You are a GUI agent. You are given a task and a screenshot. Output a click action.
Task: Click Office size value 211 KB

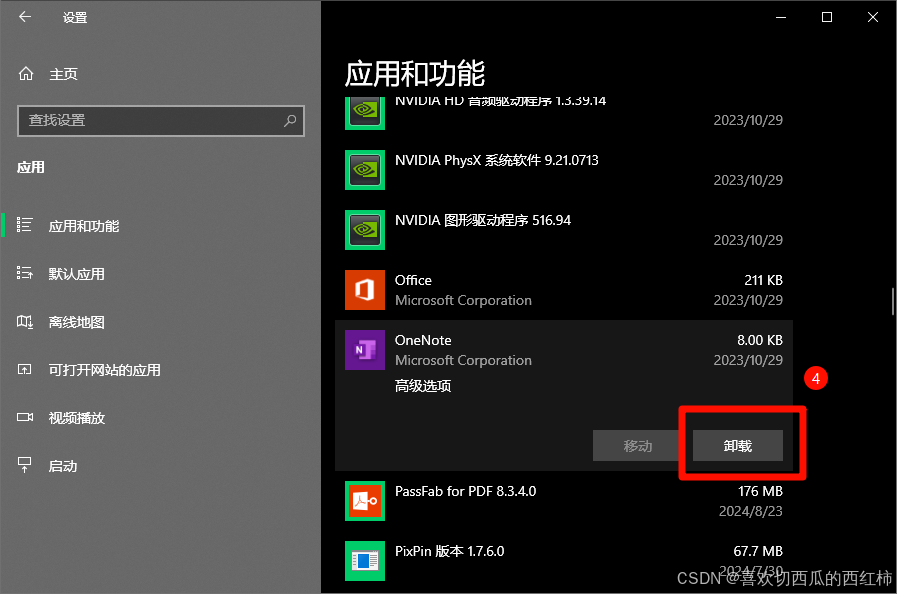click(764, 280)
